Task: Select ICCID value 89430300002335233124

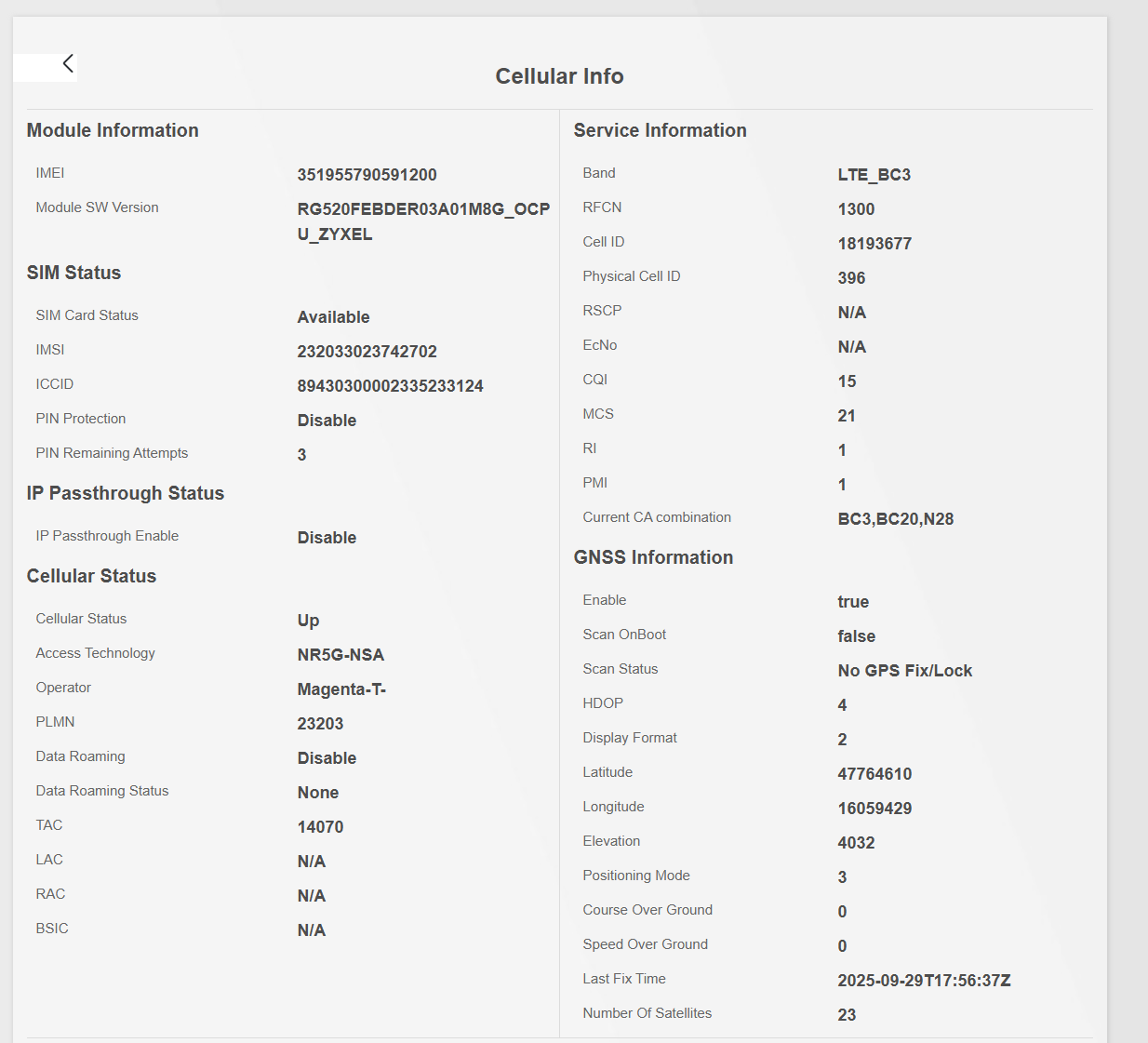Action: (x=390, y=386)
